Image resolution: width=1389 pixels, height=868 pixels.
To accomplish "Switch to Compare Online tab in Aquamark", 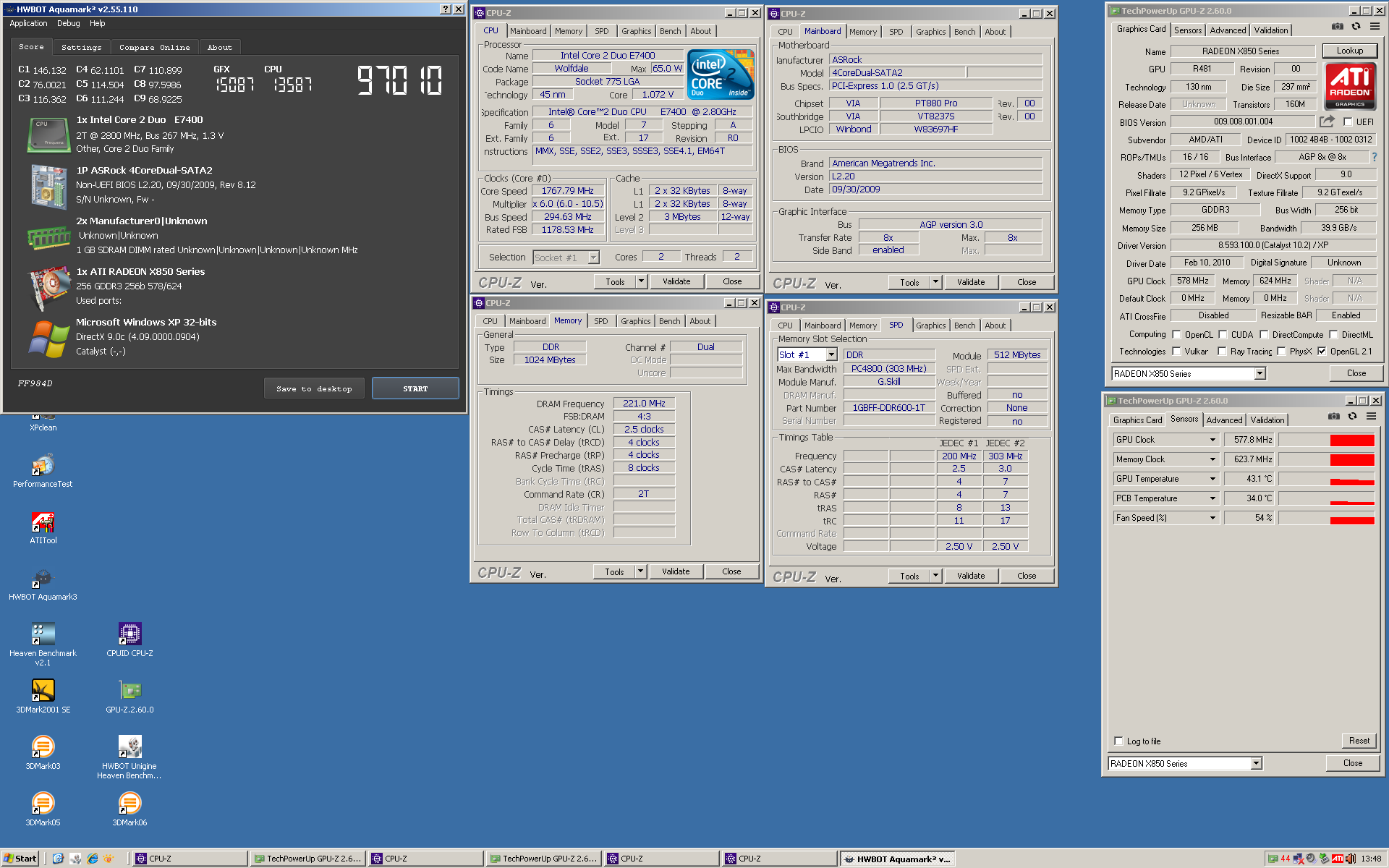I will (x=155, y=48).
